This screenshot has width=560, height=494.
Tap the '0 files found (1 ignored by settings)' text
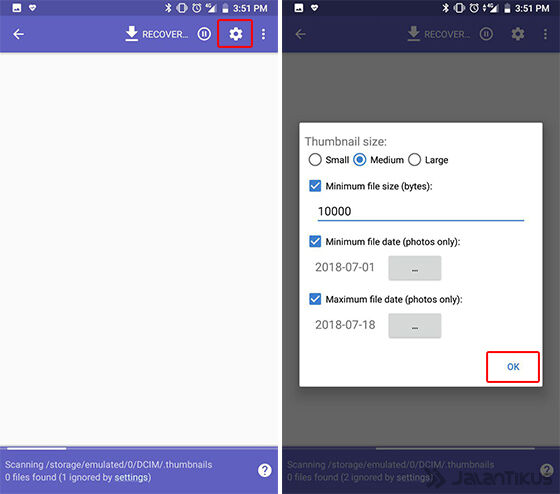78,477
